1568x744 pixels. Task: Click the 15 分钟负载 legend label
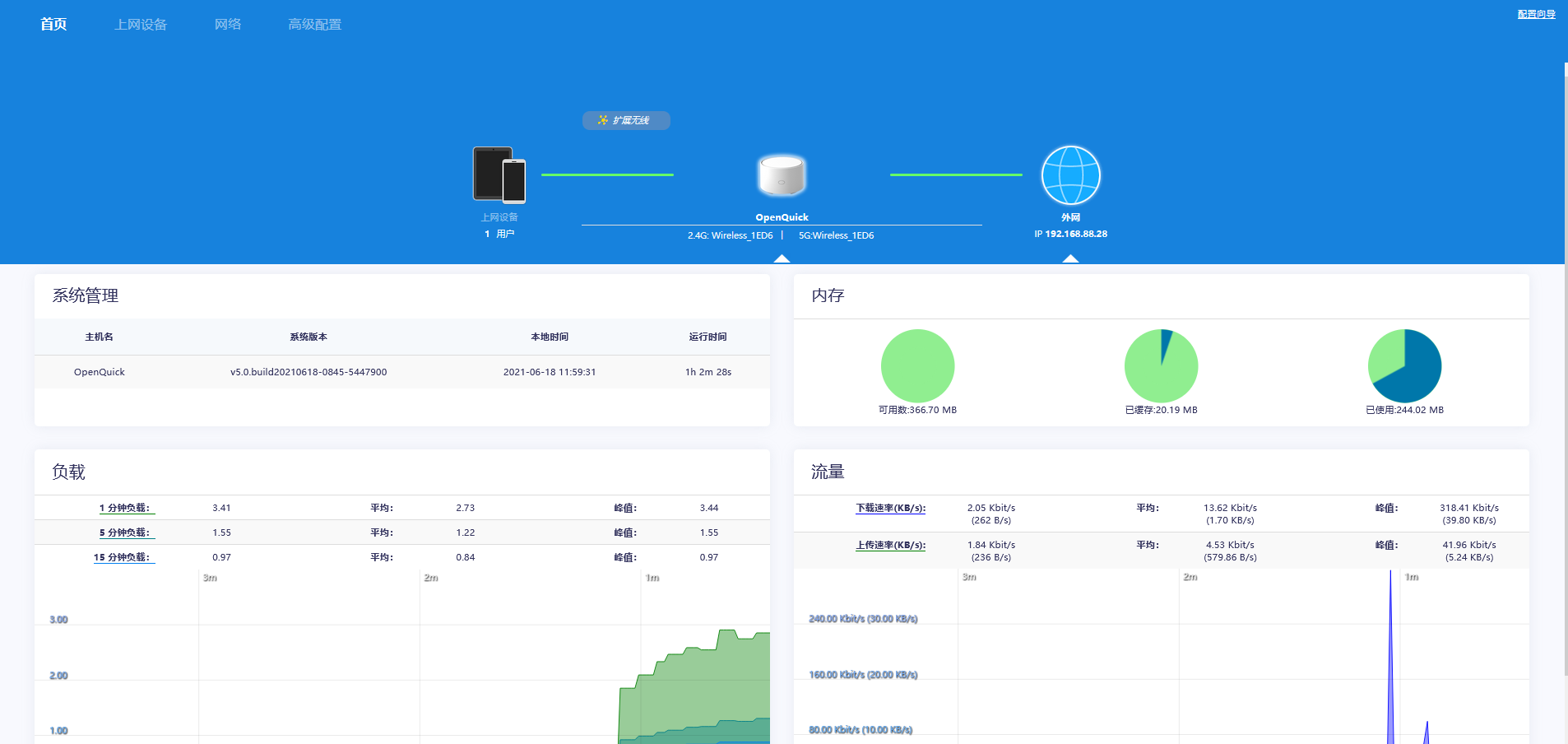point(122,558)
